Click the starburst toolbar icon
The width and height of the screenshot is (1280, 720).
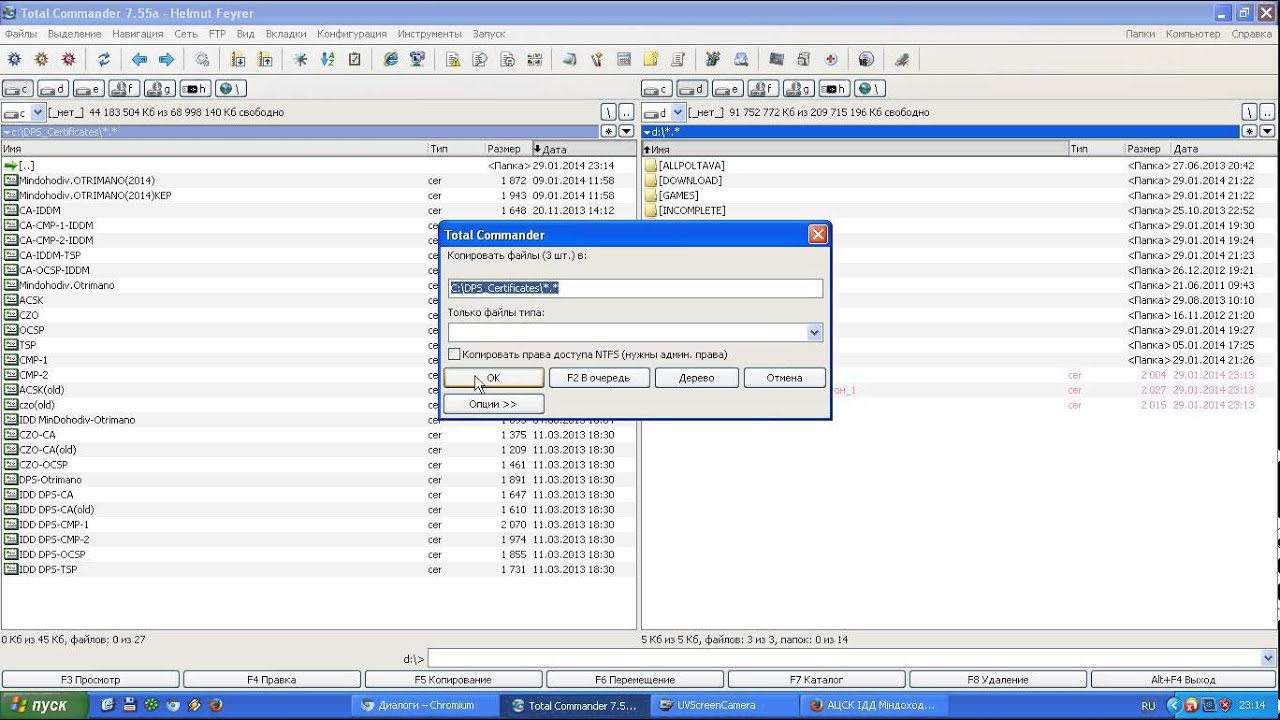(300, 59)
